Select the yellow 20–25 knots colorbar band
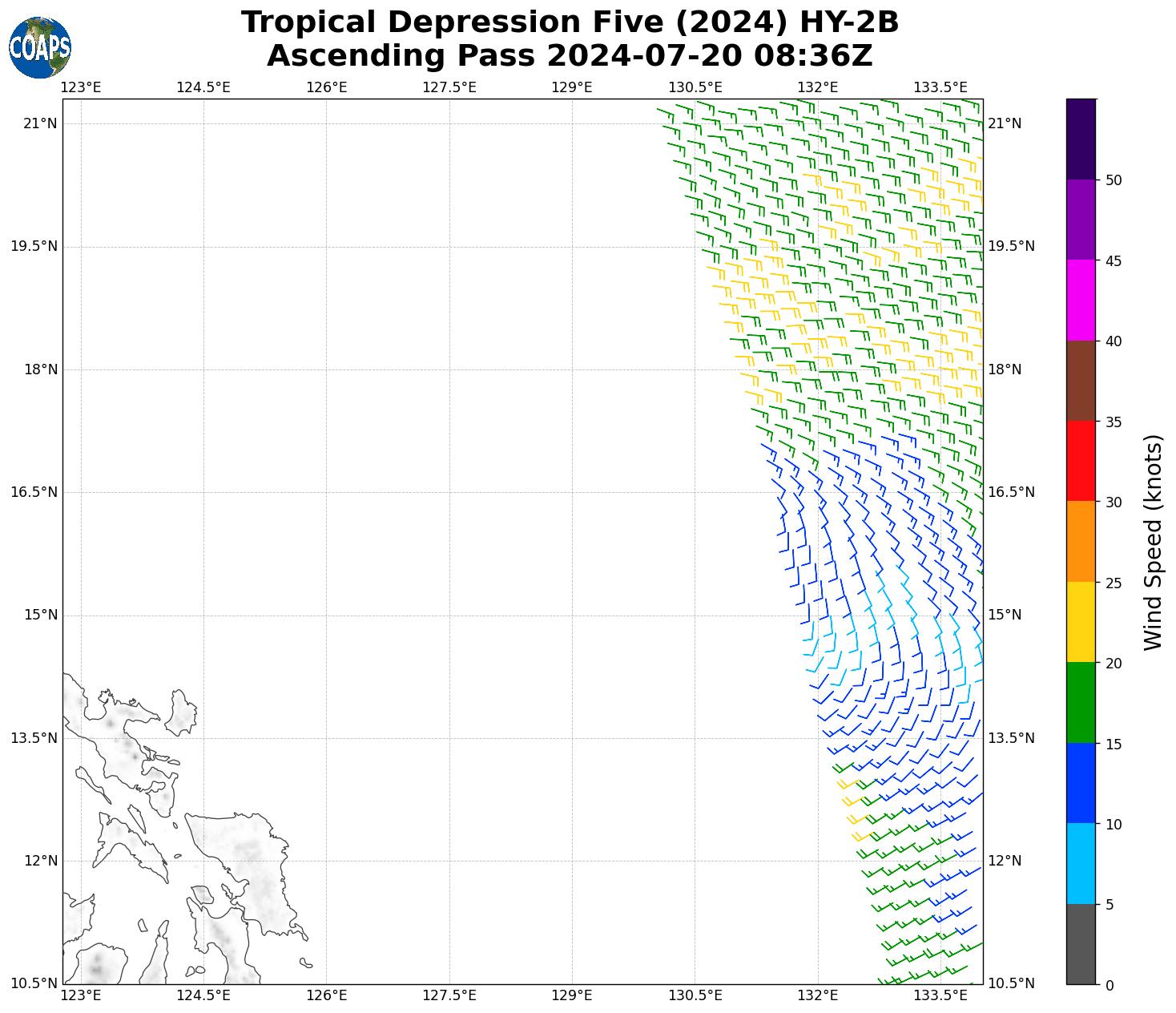Image resolution: width=1176 pixels, height=1013 pixels. [1081, 622]
